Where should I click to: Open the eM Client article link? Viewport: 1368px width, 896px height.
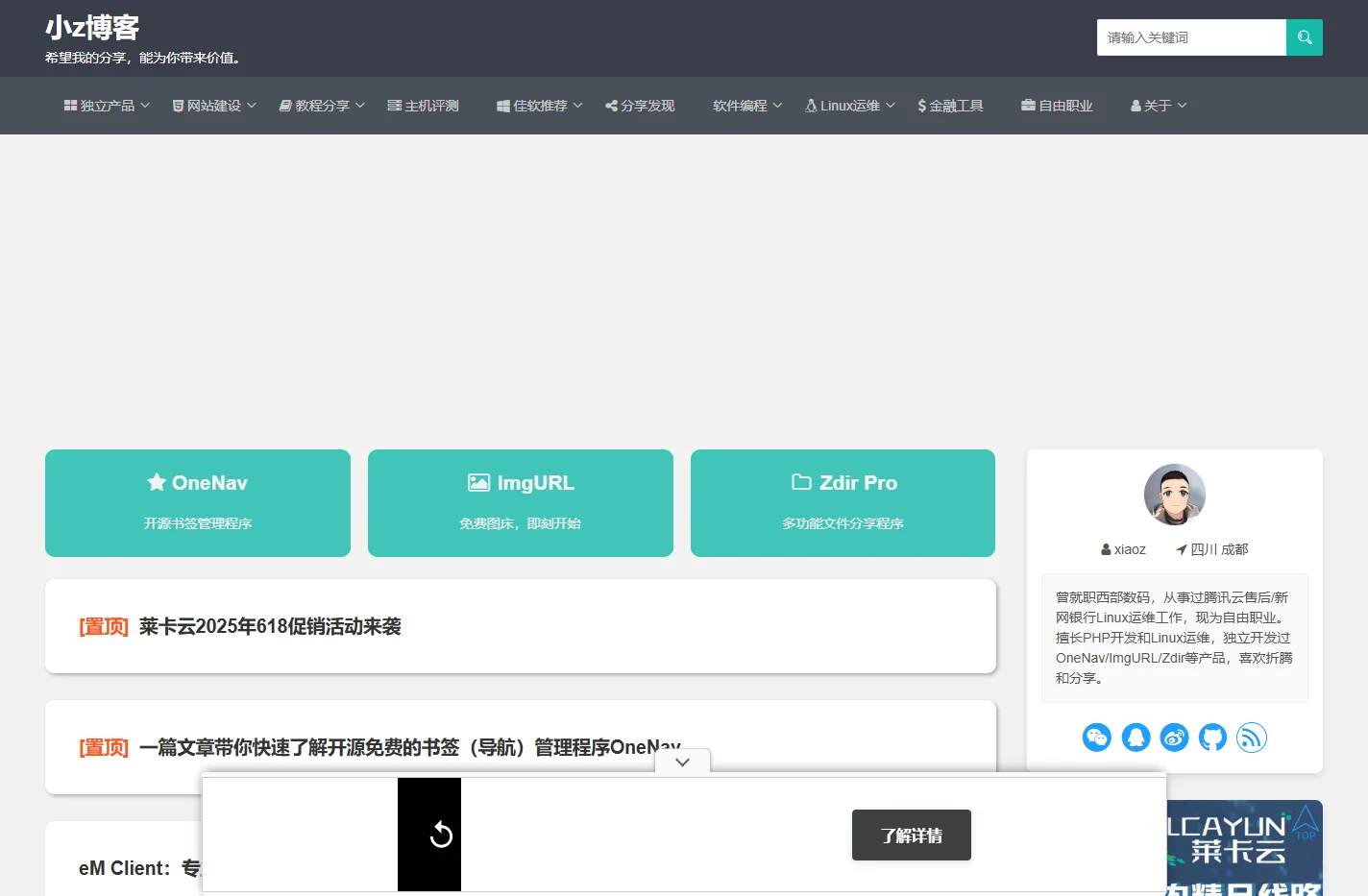pos(140,868)
